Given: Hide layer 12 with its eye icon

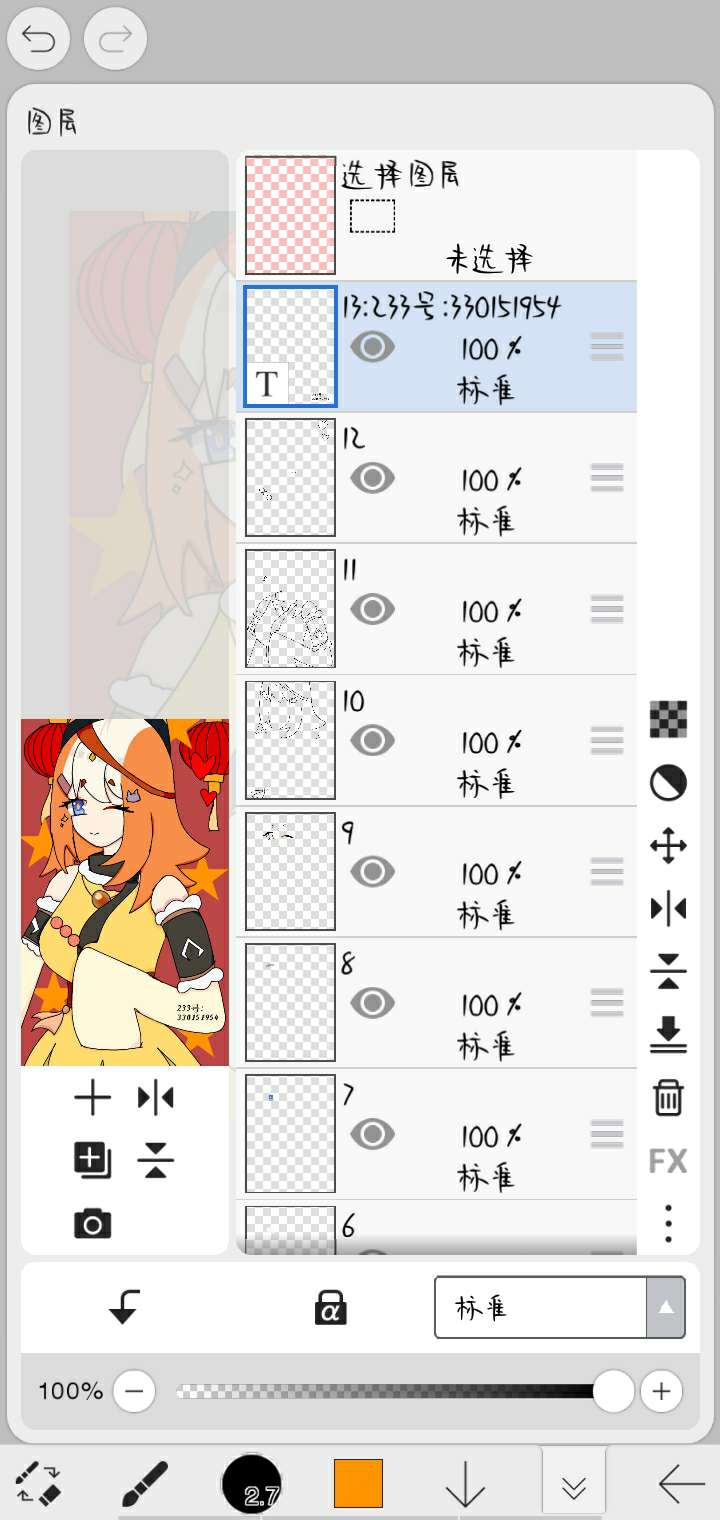Looking at the screenshot, I should [372, 479].
